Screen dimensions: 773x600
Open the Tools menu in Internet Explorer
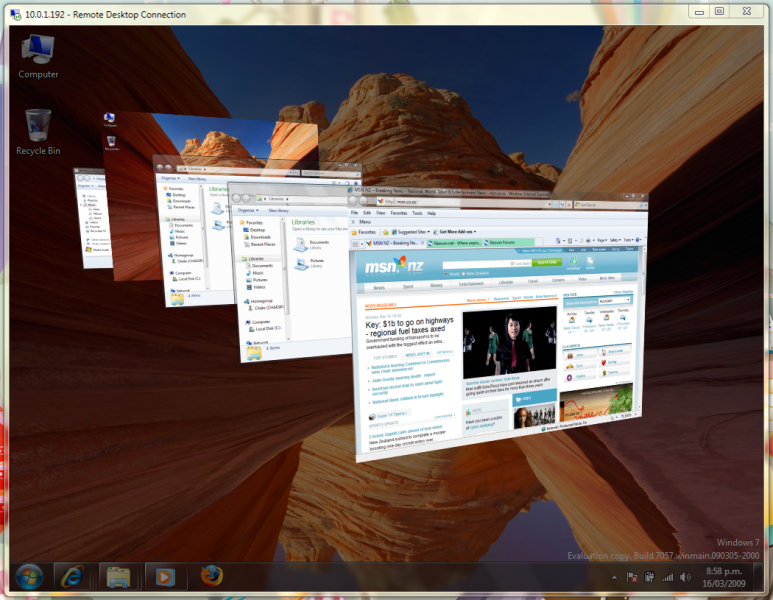tap(416, 213)
